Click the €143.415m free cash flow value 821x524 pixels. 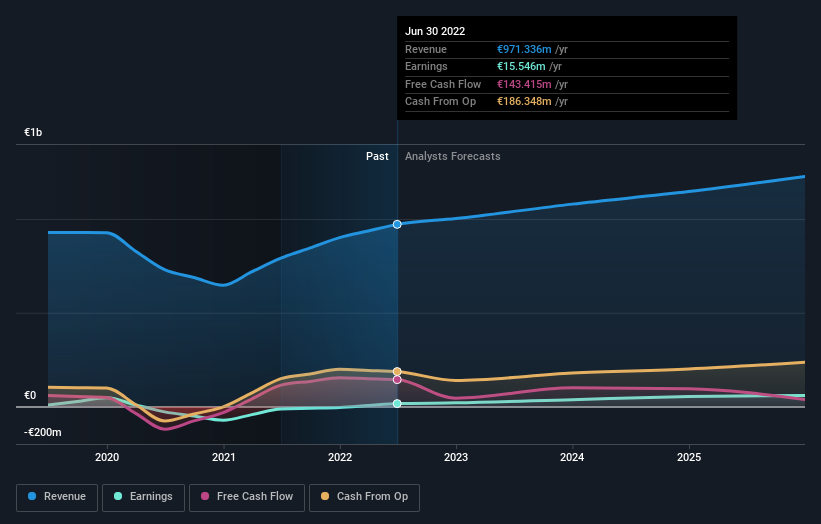pyautogui.click(x=524, y=84)
